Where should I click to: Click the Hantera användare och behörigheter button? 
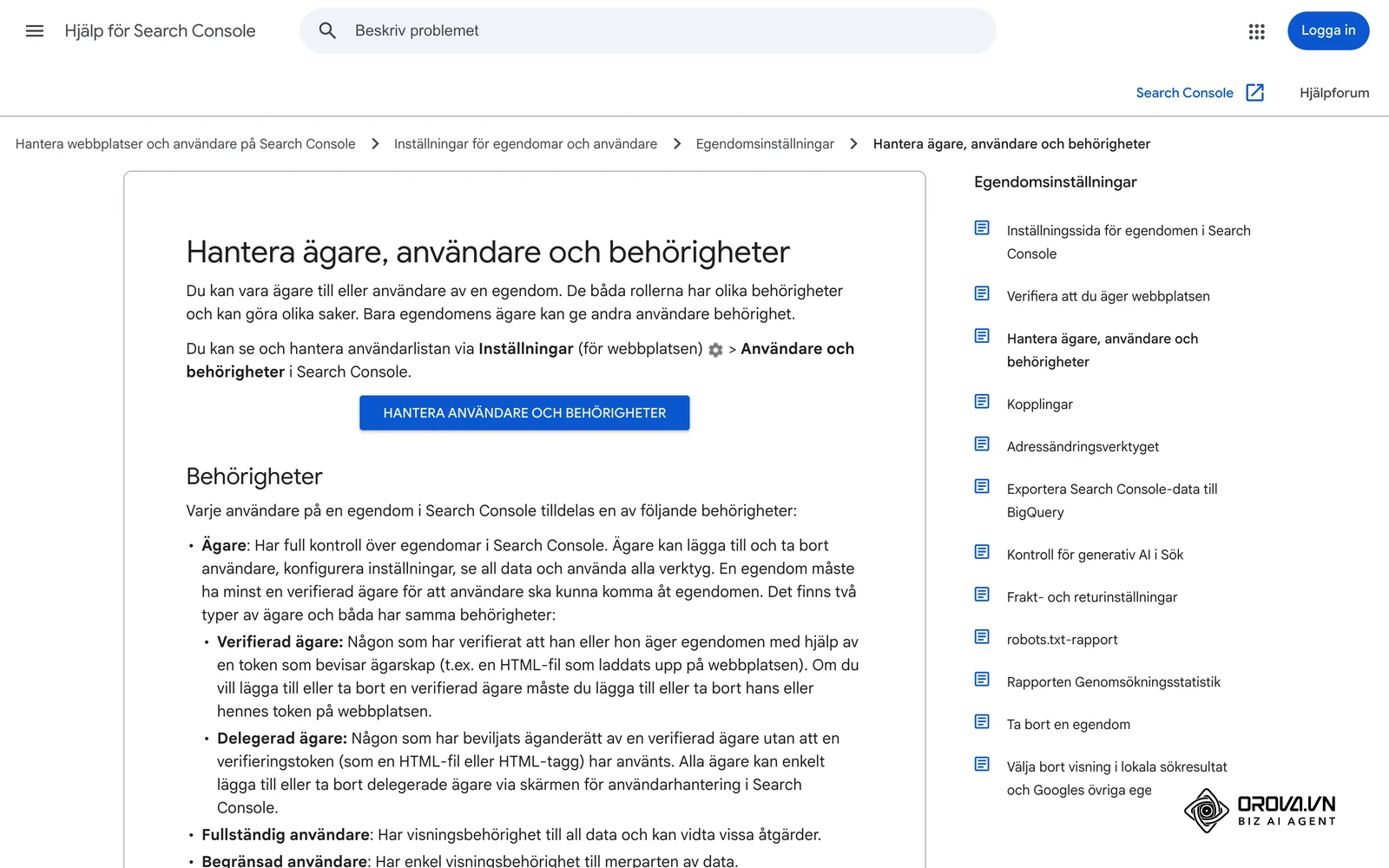click(524, 413)
